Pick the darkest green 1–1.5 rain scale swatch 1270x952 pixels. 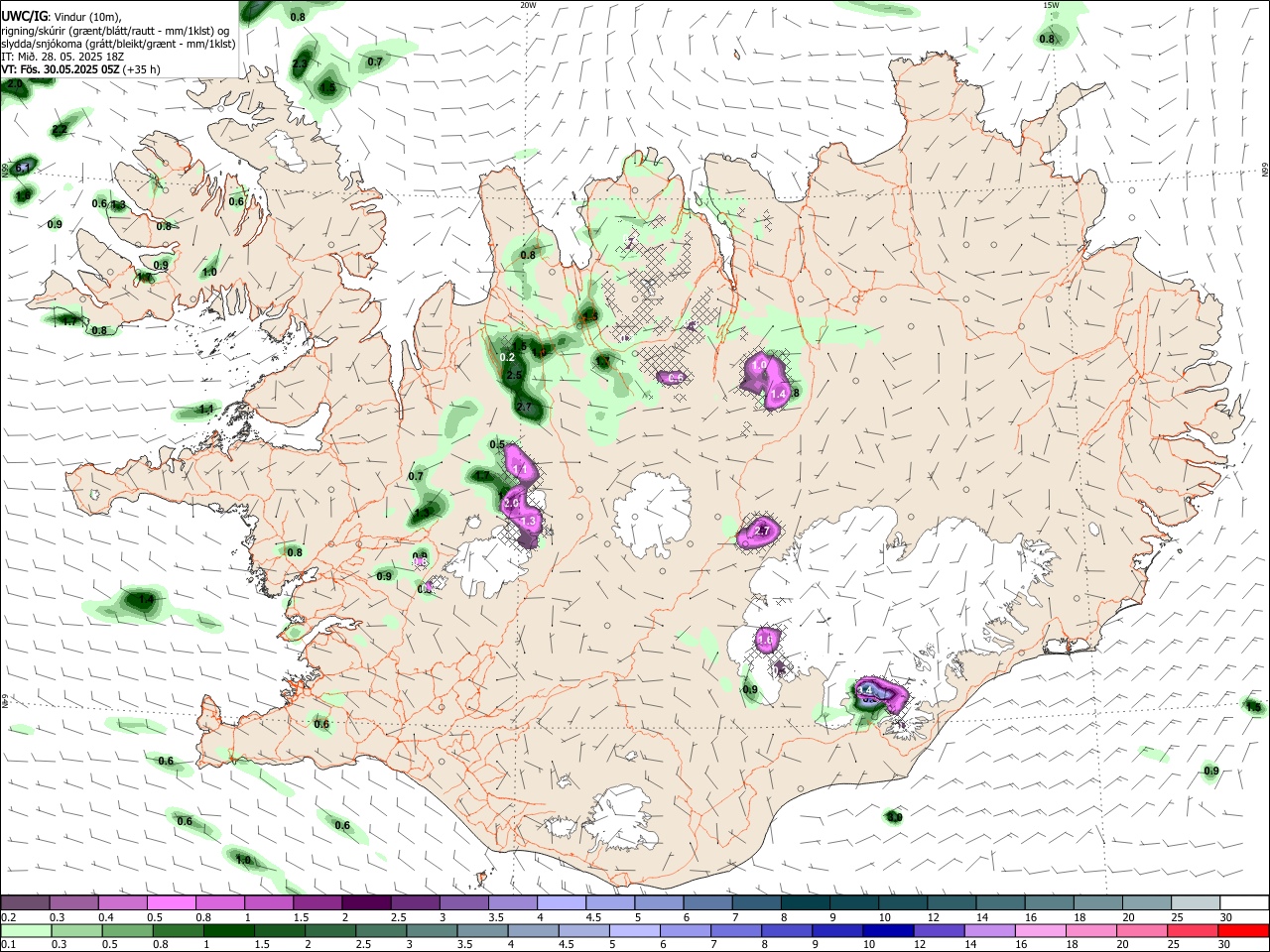[x=228, y=930]
